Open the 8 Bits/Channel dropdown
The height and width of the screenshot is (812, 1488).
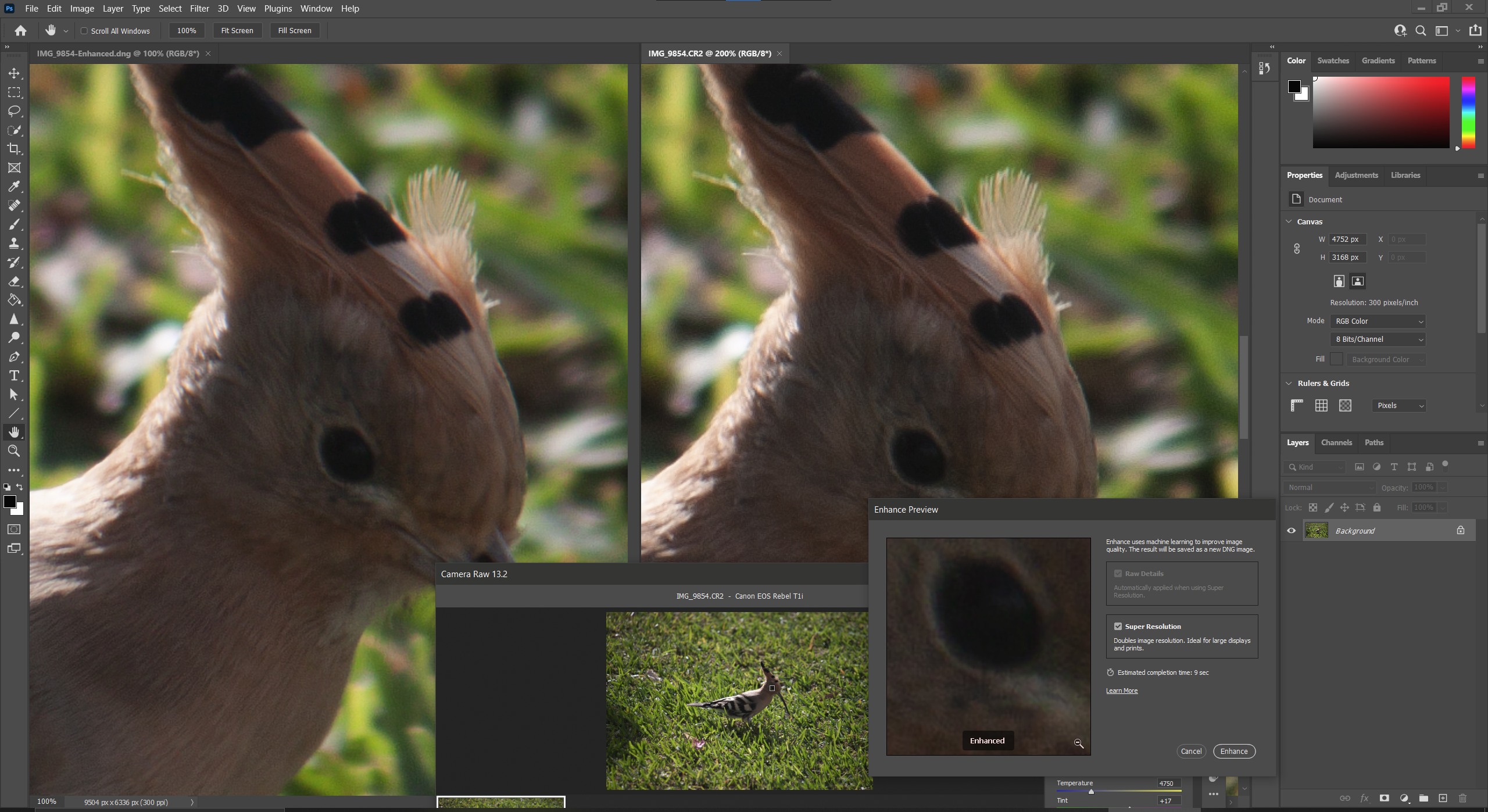tap(1378, 339)
